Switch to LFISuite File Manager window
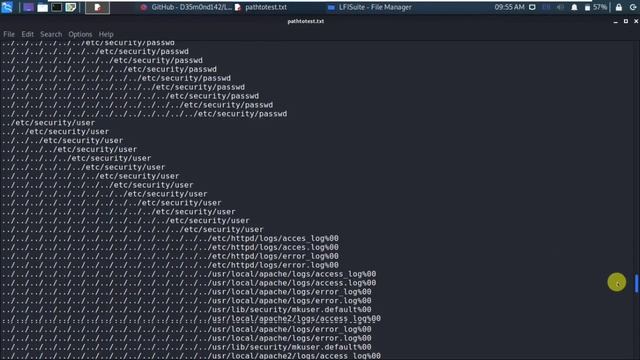This screenshot has height=360, width=640. (x=370, y=7)
